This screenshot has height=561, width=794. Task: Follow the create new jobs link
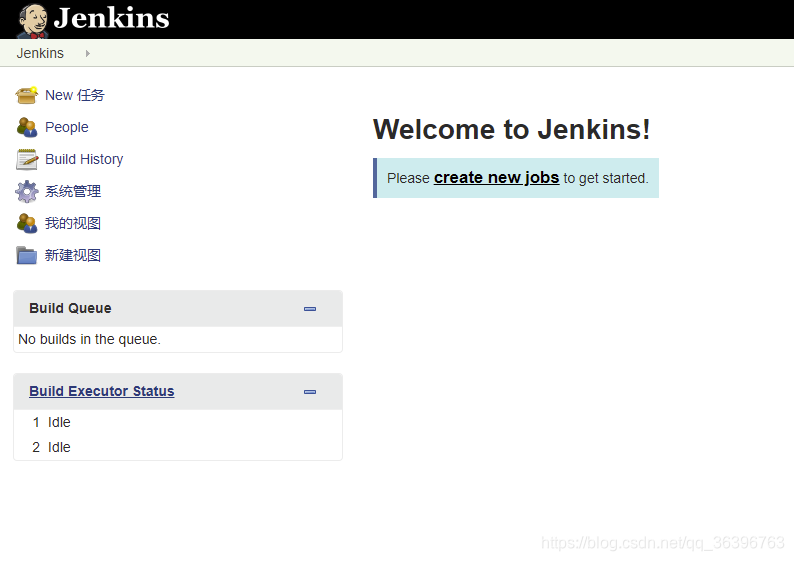496,178
